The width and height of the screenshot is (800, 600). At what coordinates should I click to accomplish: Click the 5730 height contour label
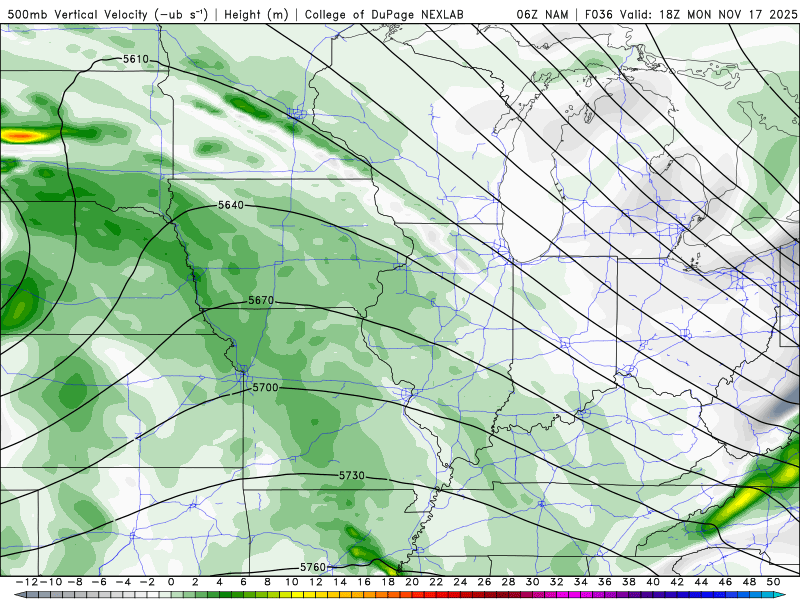352,476
